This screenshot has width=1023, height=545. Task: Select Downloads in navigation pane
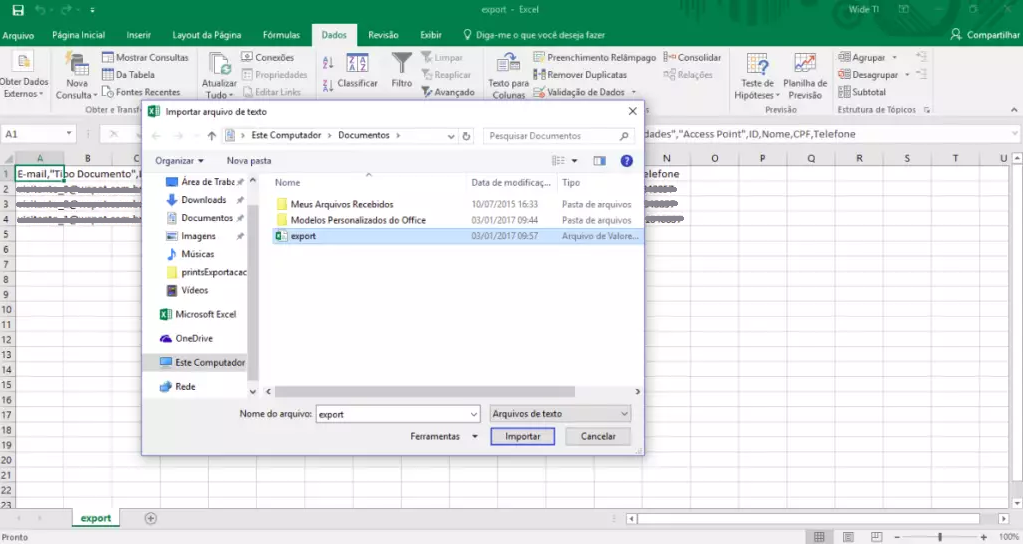[x=204, y=200]
